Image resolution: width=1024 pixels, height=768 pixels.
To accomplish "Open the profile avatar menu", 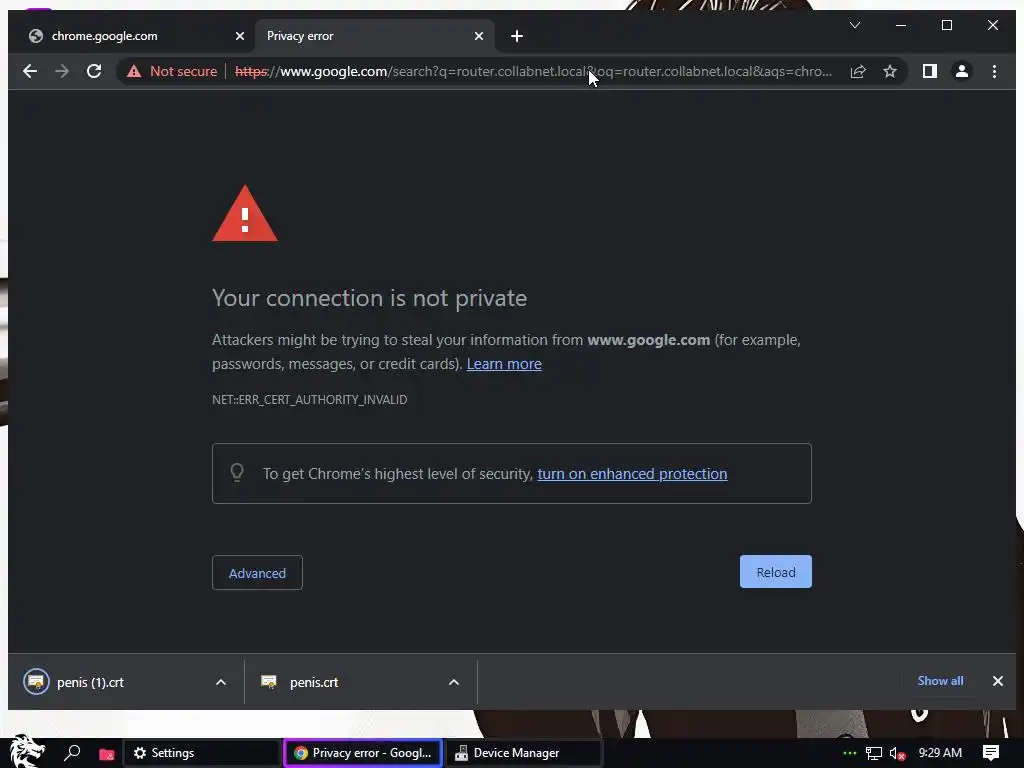I will [961, 71].
